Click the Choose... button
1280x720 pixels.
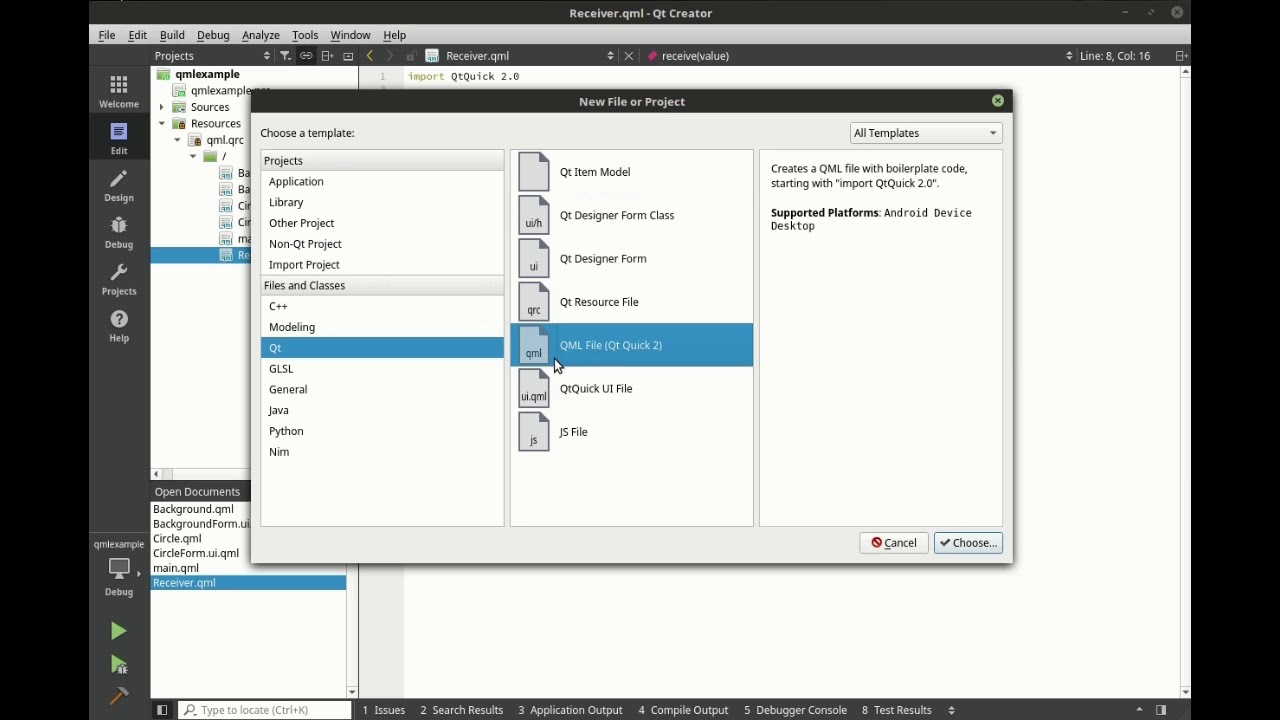(x=968, y=543)
